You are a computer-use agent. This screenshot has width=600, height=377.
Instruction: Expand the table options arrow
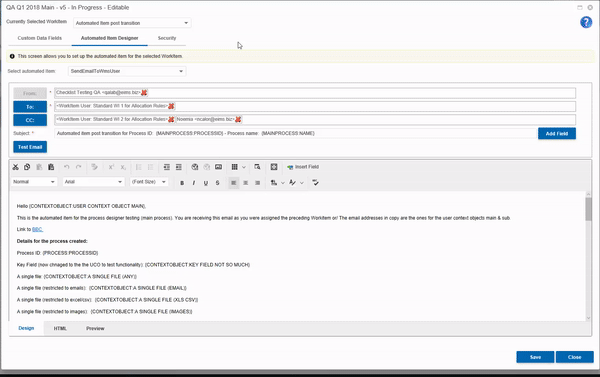(244, 167)
